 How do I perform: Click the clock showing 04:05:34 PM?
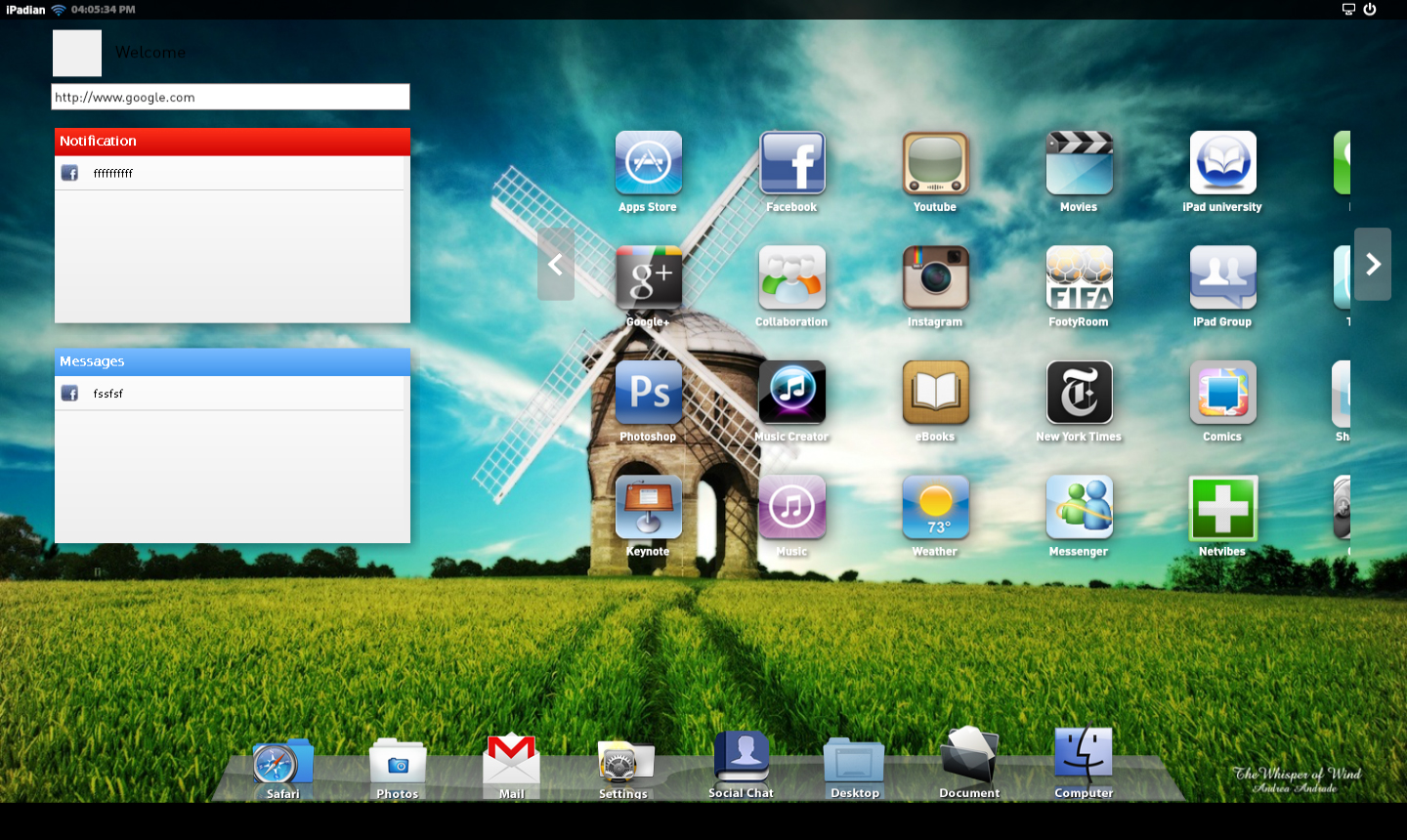104,10
